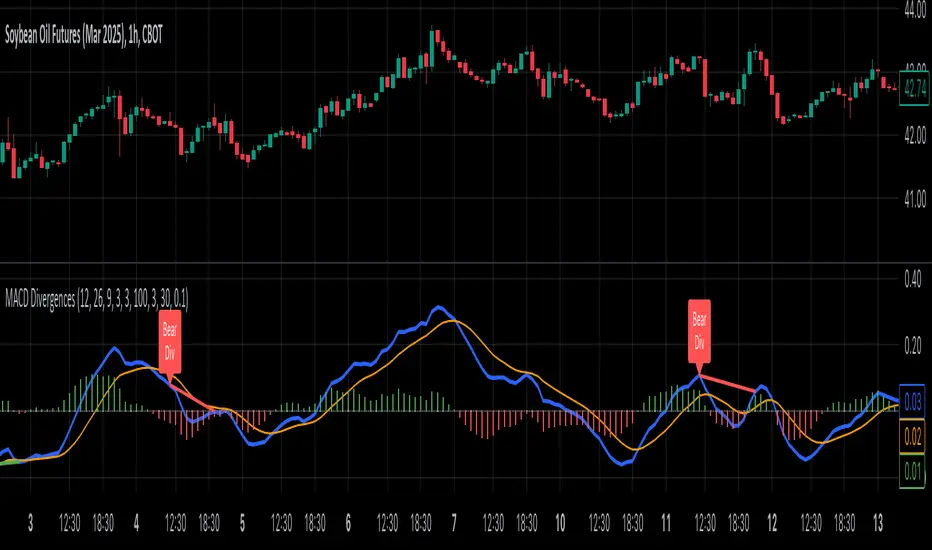Click the green 42.74 current price tag

pos(914,88)
